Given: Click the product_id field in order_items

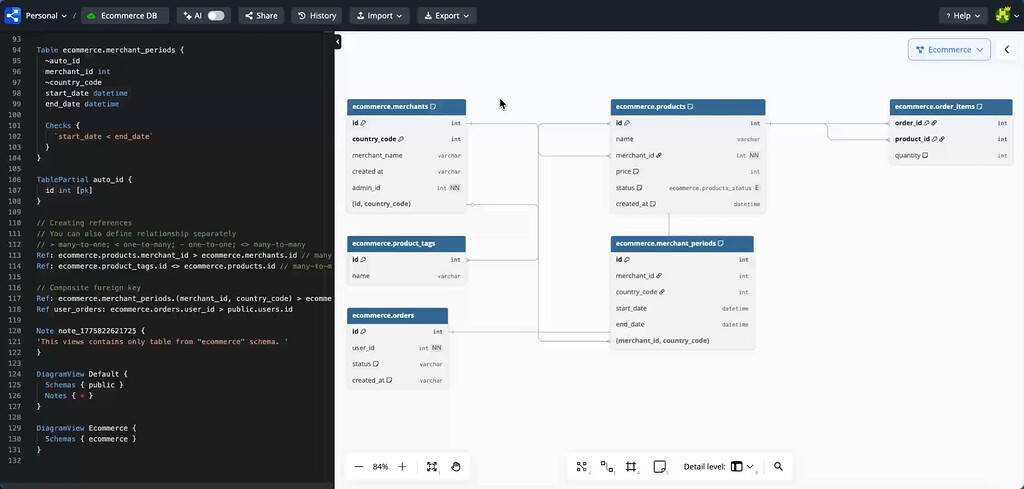Looking at the screenshot, I should tap(951, 139).
